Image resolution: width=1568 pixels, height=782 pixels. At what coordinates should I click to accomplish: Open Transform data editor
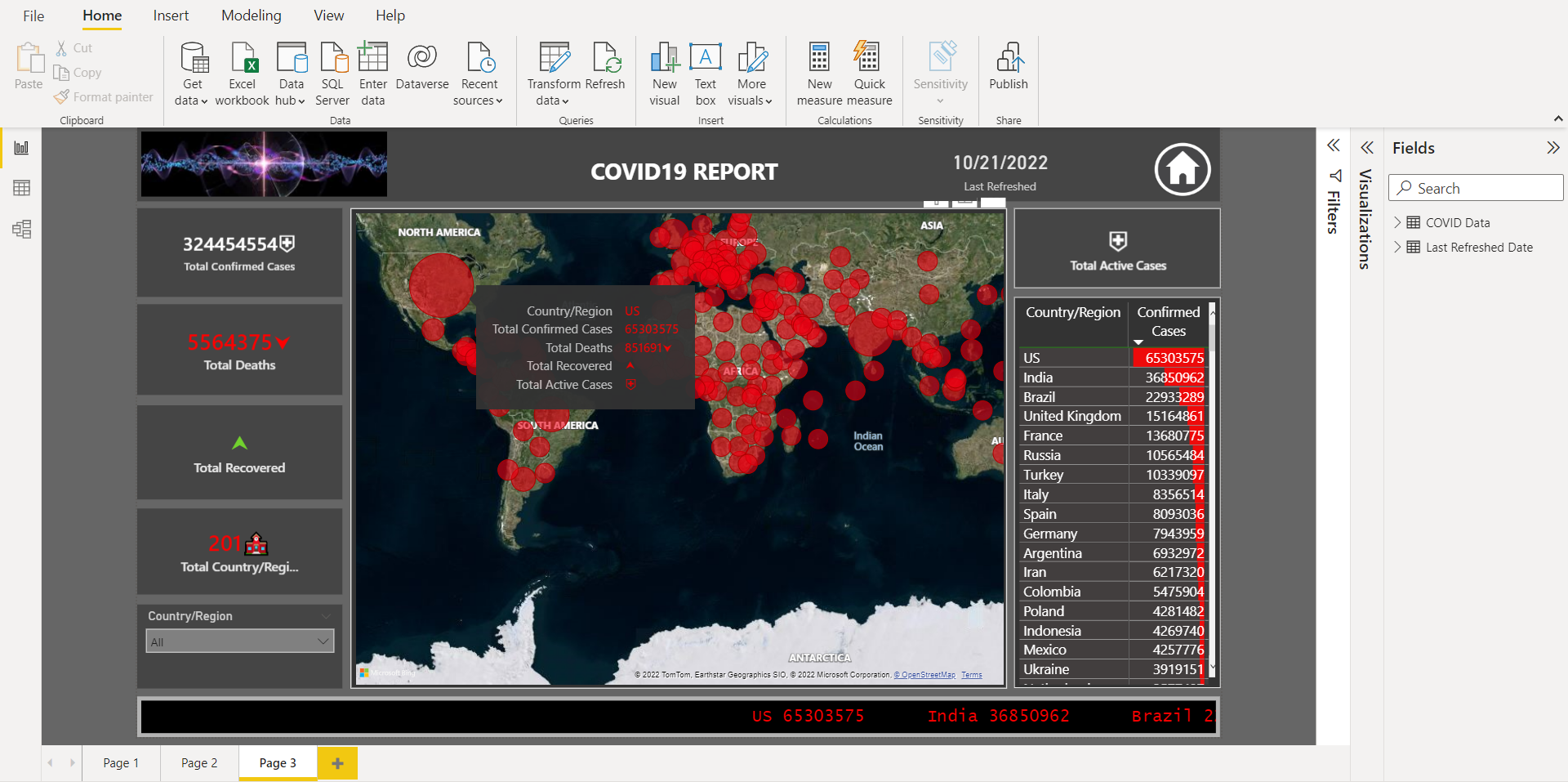pyautogui.click(x=554, y=74)
